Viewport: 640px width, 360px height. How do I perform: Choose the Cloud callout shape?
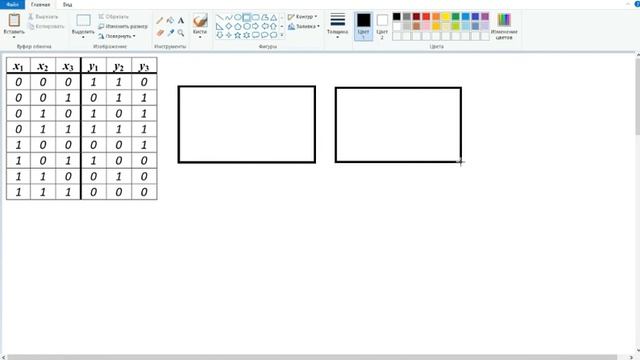pyautogui.click(x=273, y=35)
